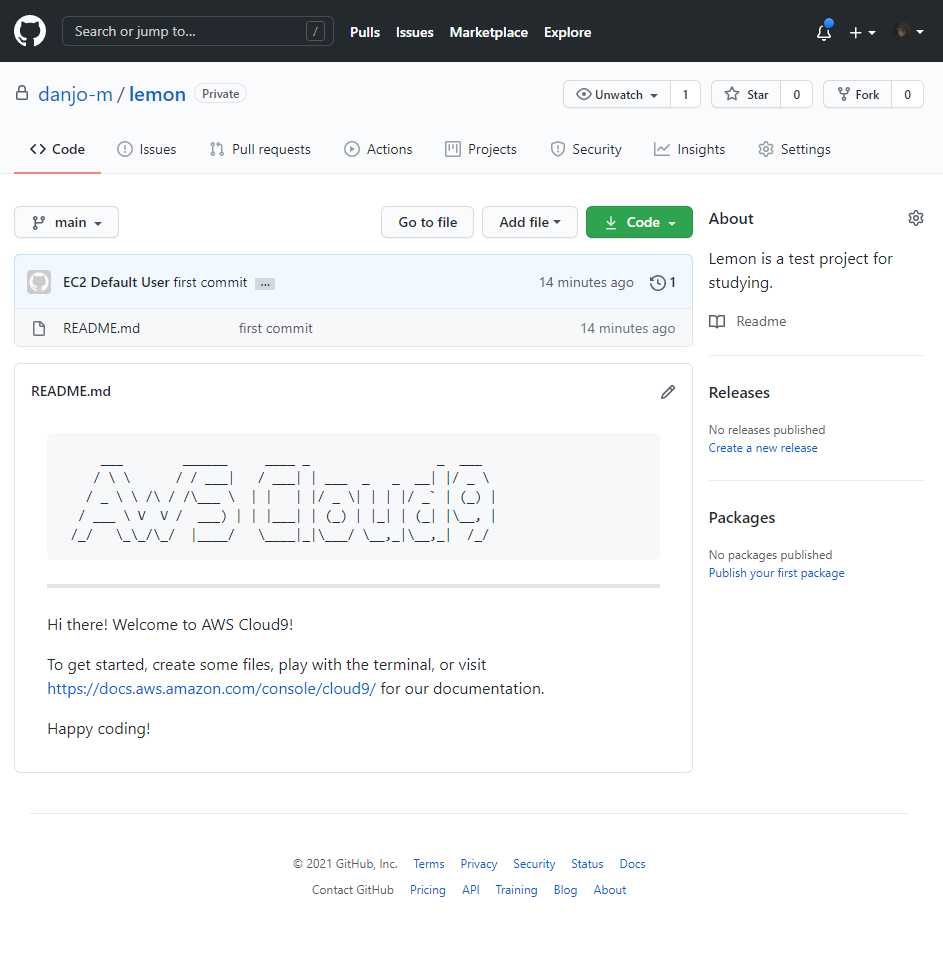This screenshot has height=954, width=943.
Task: Open footer Contact GitHub link
Action: [x=353, y=890]
